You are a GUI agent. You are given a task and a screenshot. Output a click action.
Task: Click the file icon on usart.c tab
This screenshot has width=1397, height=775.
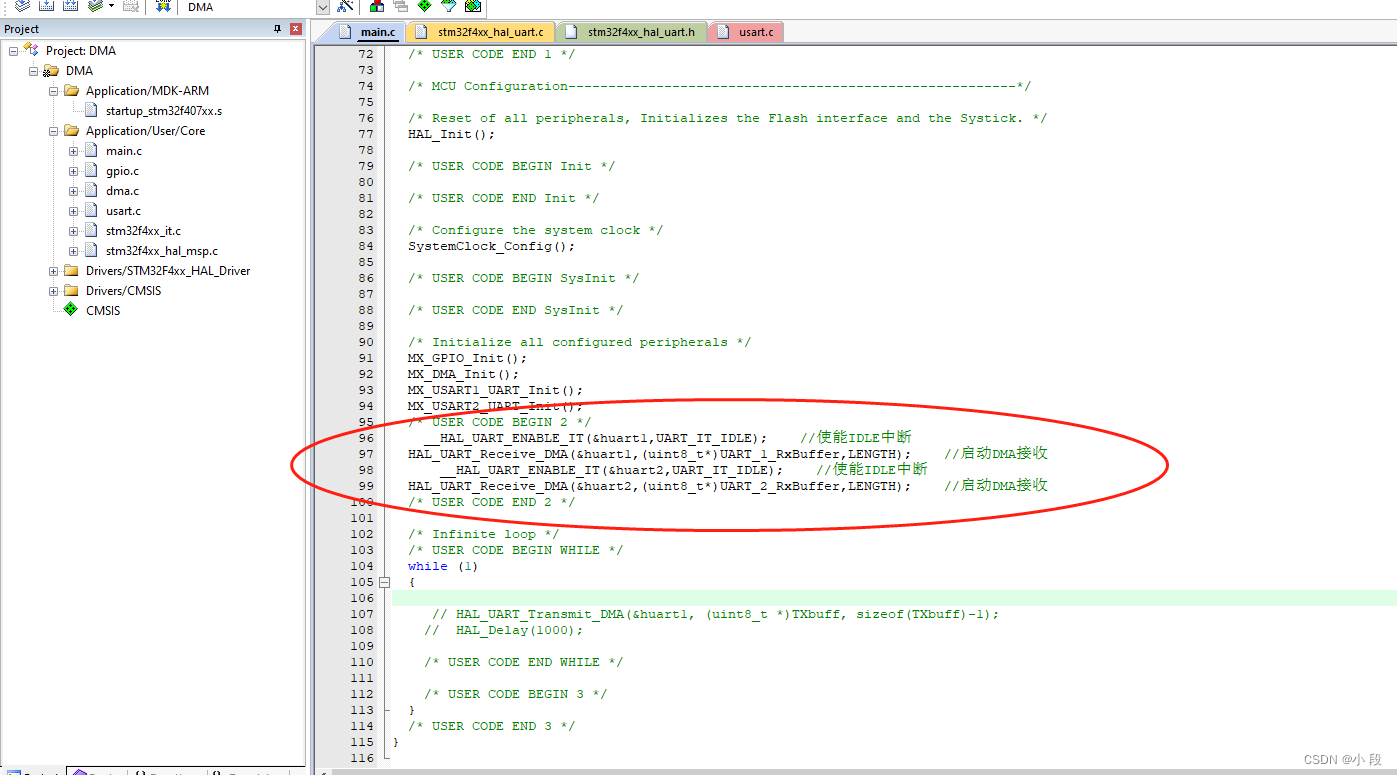click(725, 32)
